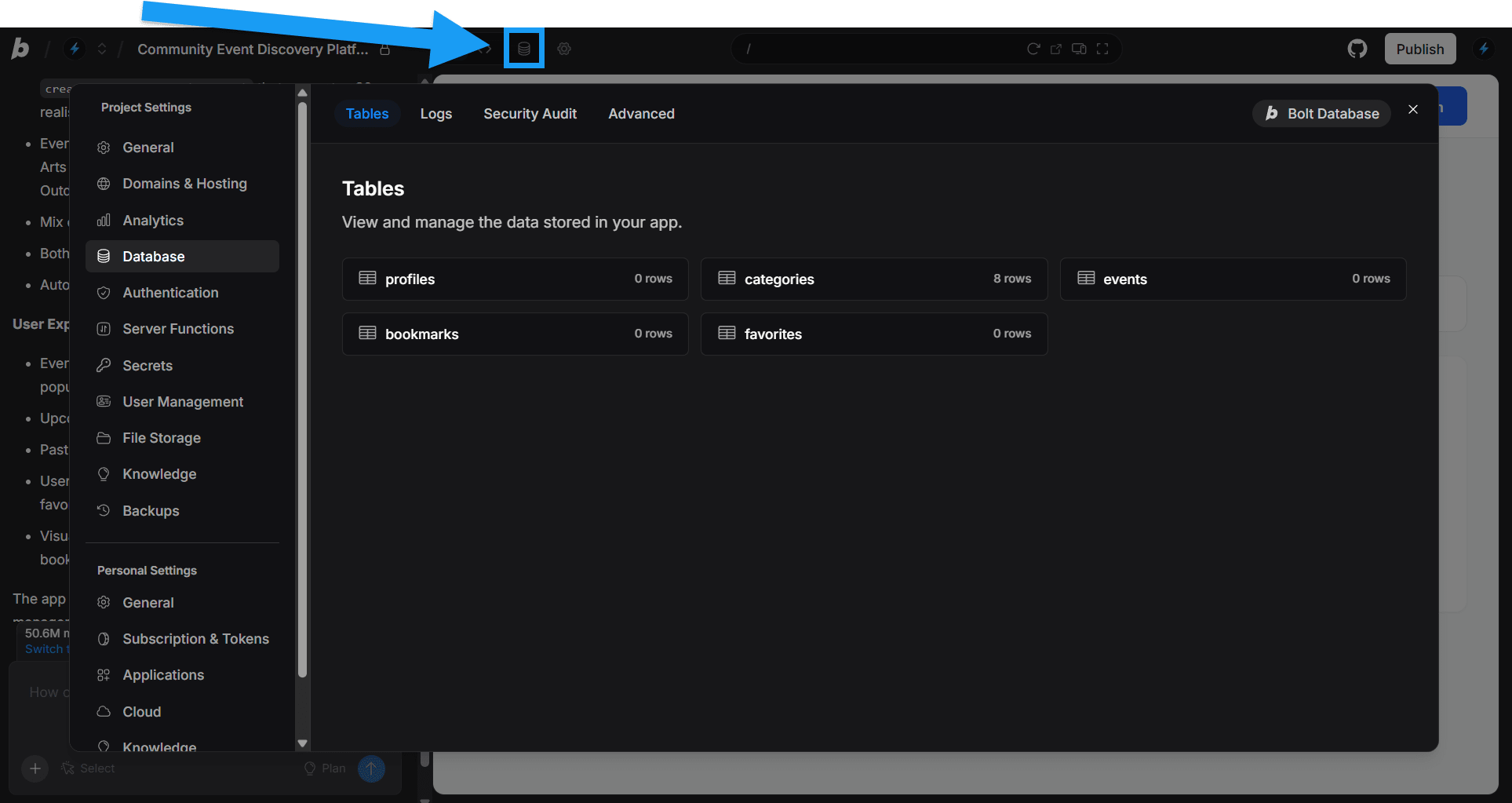Navigate to Authentication settings
The height and width of the screenshot is (803, 1512).
tap(170, 292)
